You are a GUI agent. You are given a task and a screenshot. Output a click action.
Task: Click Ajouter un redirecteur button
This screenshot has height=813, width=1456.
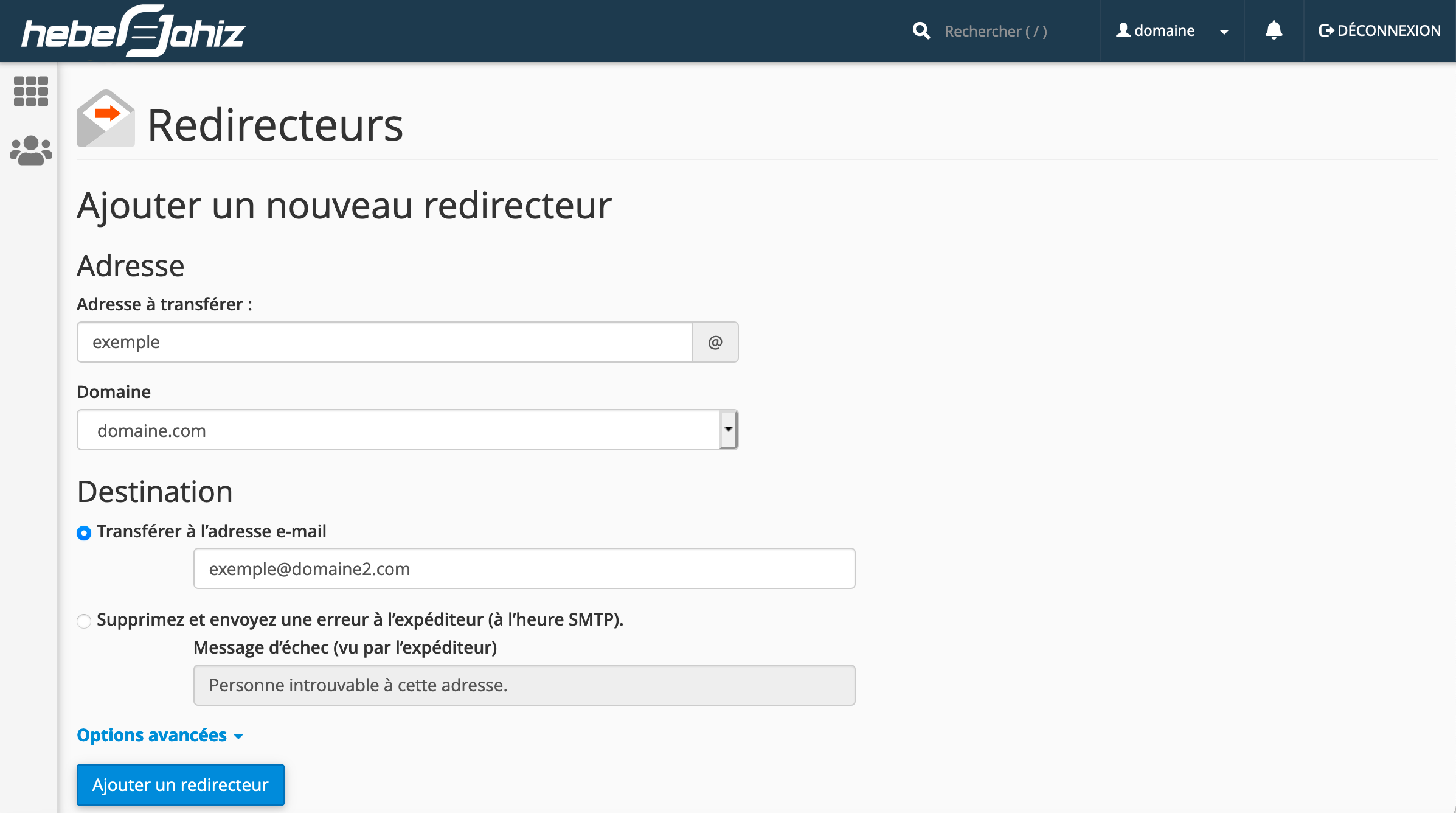pyautogui.click(x=181, y=785)
